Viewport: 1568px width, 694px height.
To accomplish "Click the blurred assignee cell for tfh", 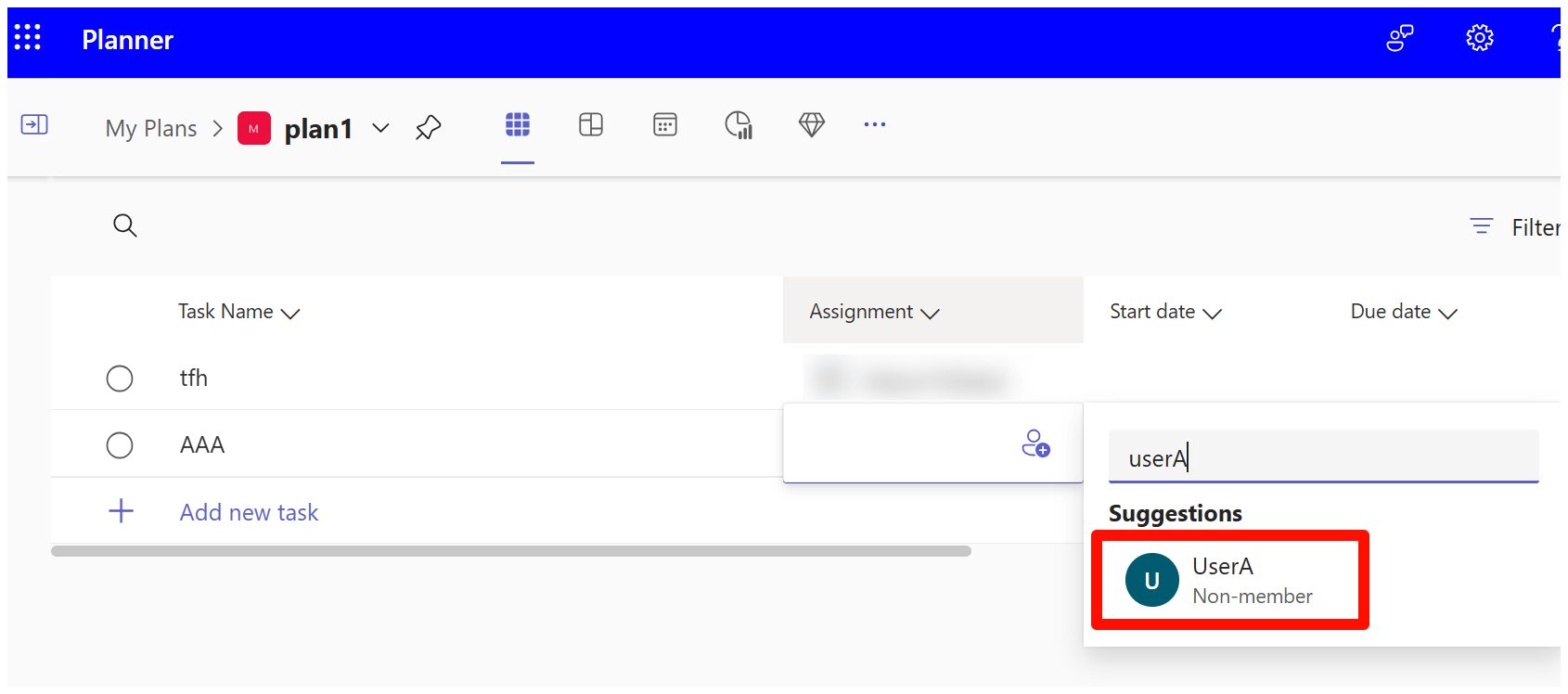I will 913,379.
